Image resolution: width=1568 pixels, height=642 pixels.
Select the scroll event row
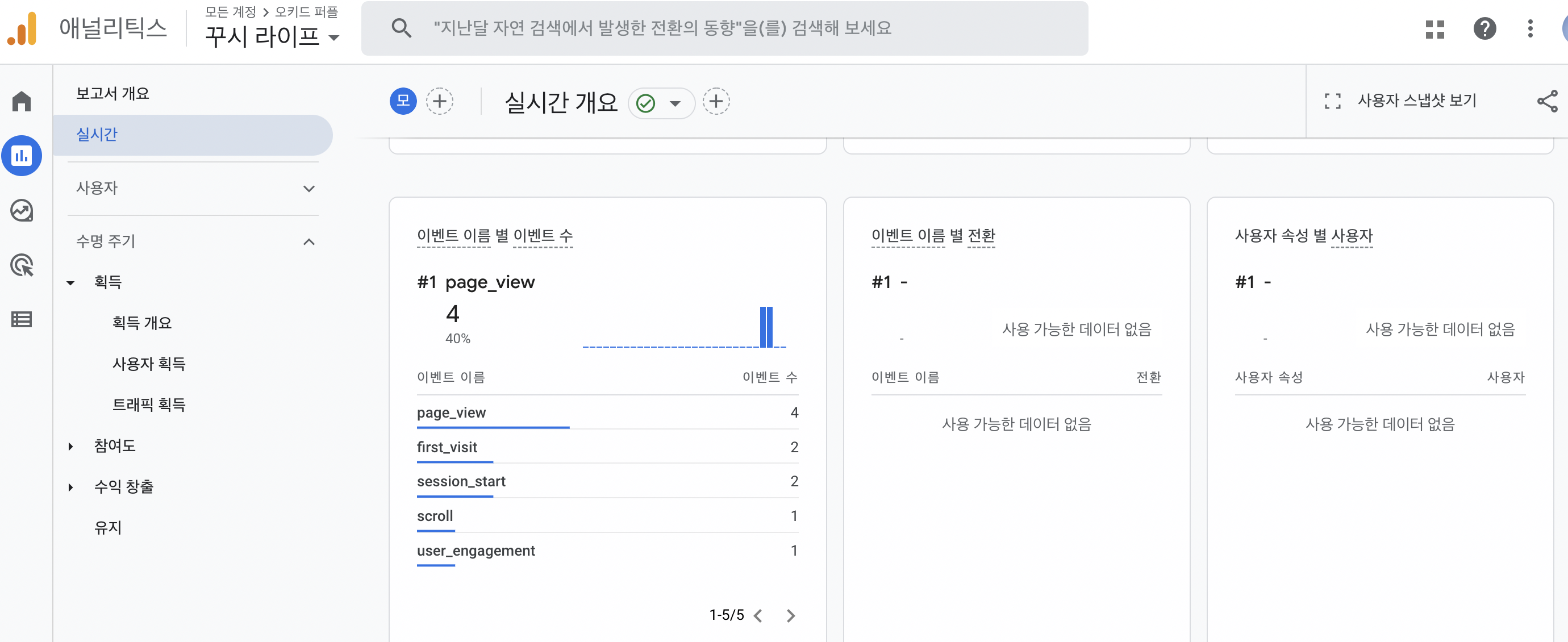pyautogui.click(x=607, y=516)
